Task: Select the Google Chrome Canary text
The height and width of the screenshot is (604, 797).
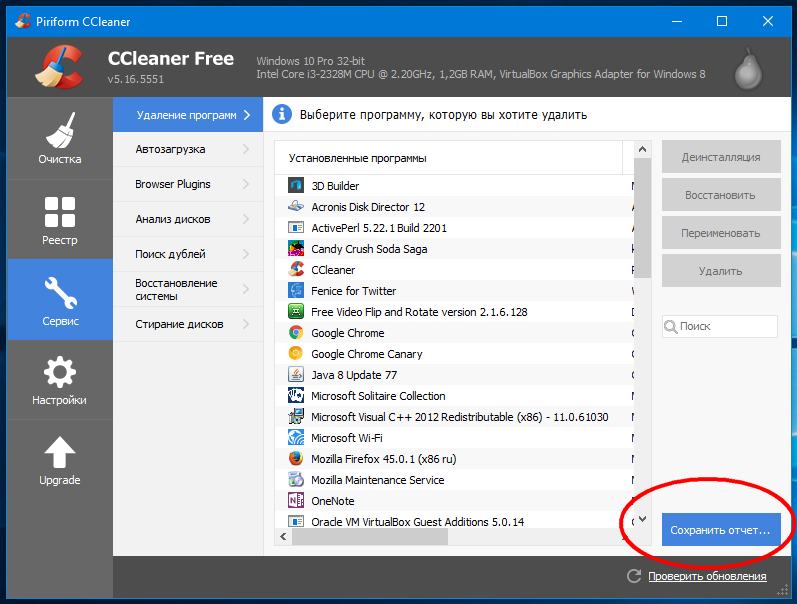Action: [x=366, y=354]
